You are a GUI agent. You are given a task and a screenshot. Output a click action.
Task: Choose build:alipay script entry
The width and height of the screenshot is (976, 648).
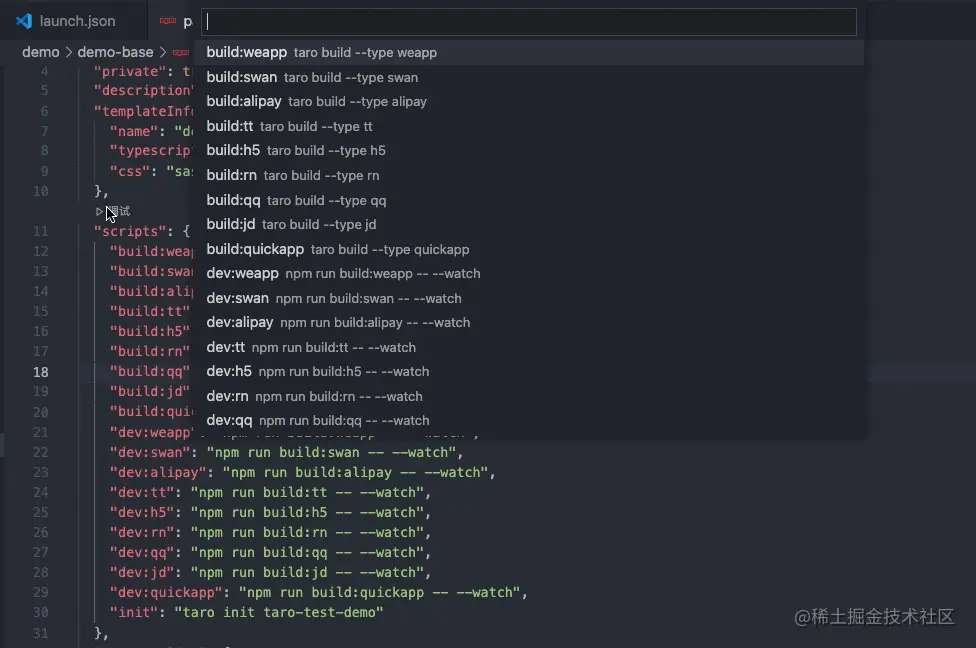tap(530, 101)
